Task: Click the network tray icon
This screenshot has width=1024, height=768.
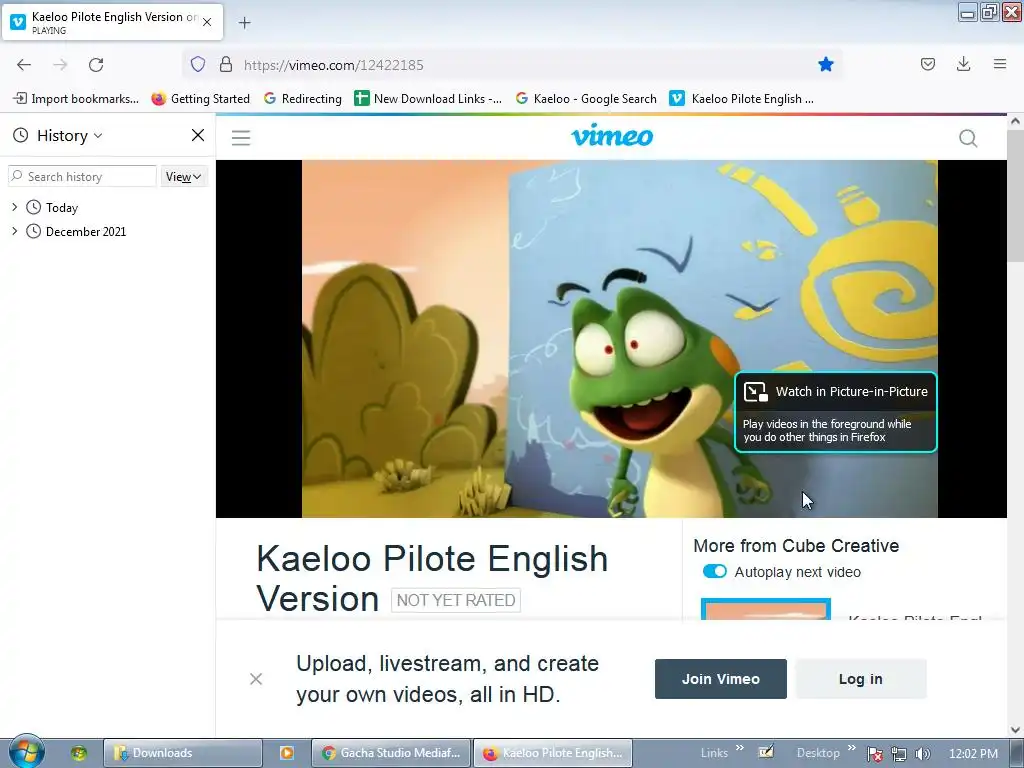Action: click(x=899, y=754)
